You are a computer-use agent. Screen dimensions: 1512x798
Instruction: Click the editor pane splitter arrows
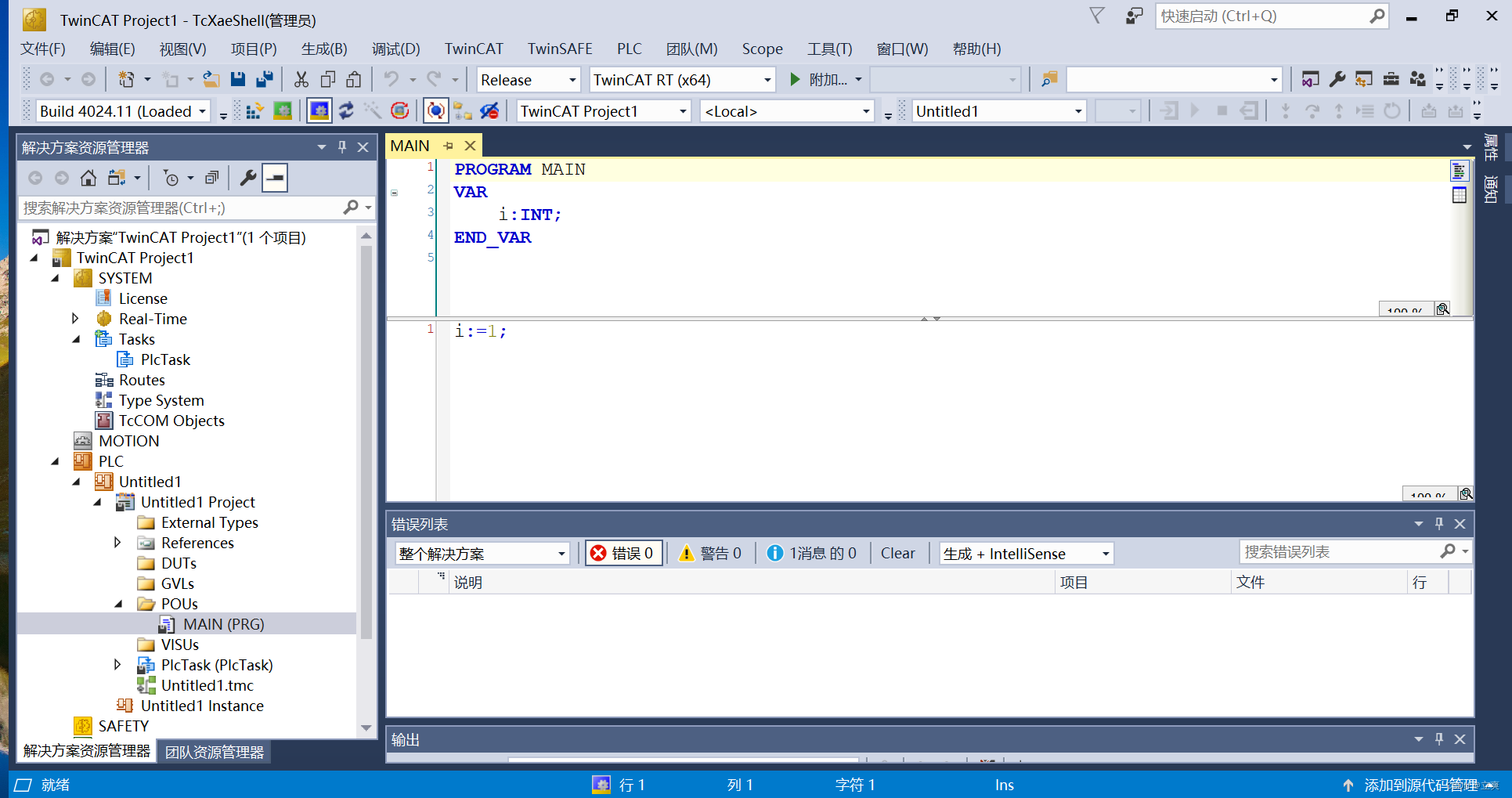[x=930, y=319]
